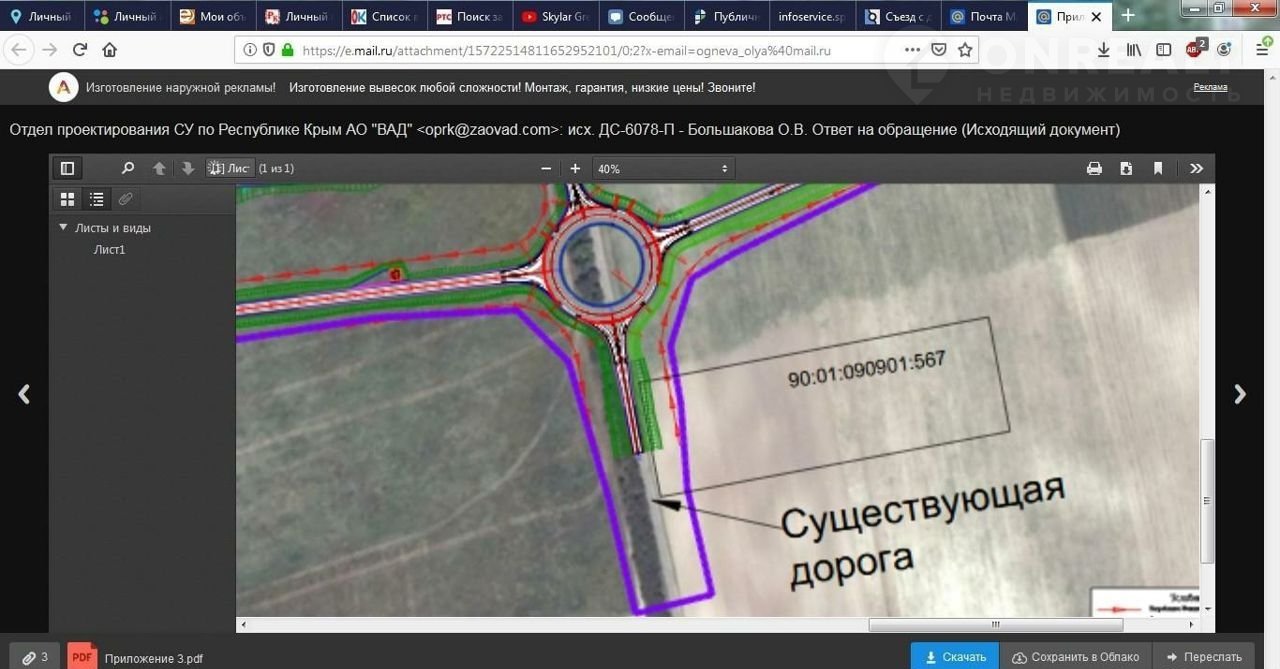Switch to the 'Skylar Gr' YouTube tab
Image resolution: width=1280 pixels, height=669 pixels.
[555, 17]
